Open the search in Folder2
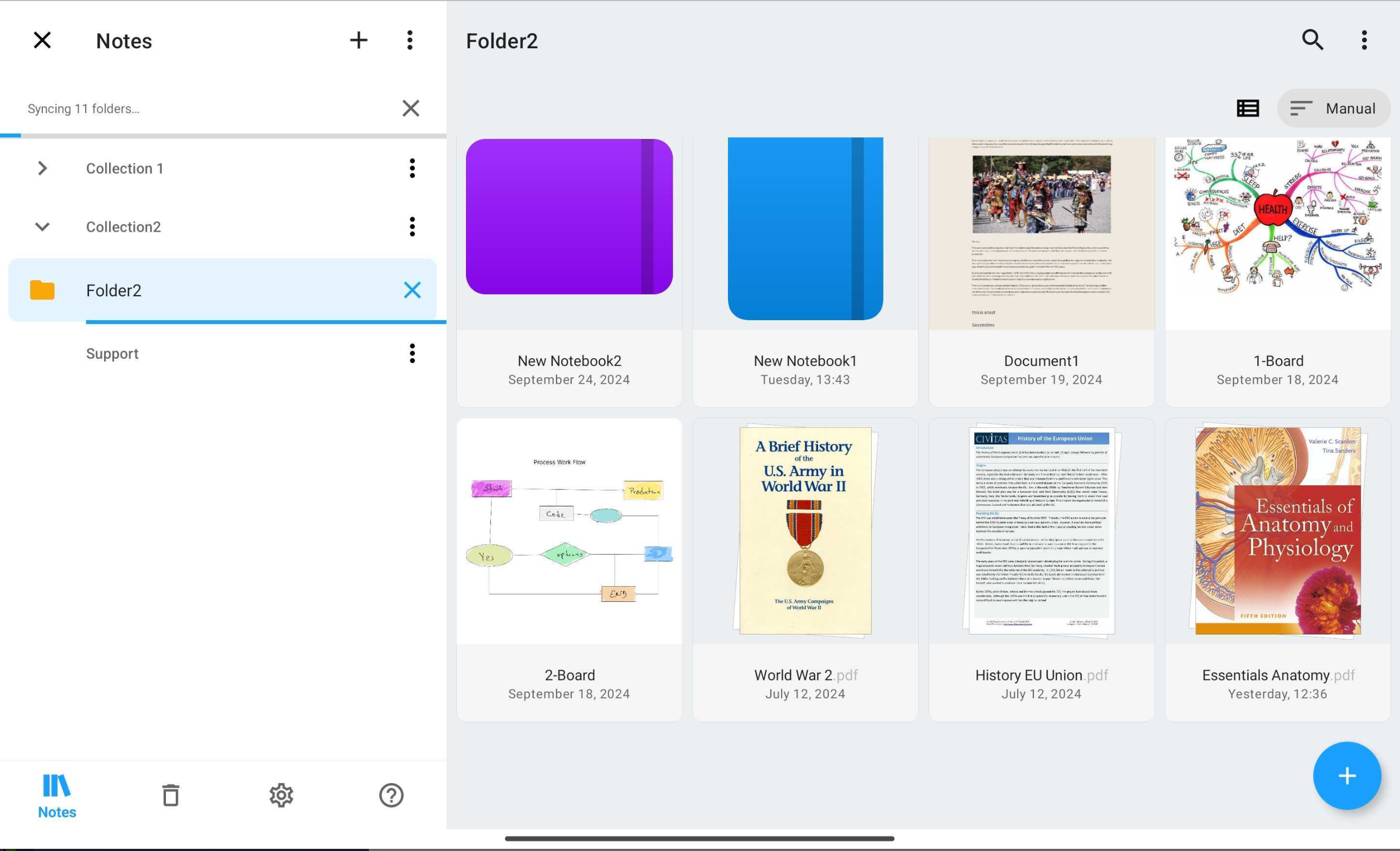 pyautogui.click(x=1312, y=40)
